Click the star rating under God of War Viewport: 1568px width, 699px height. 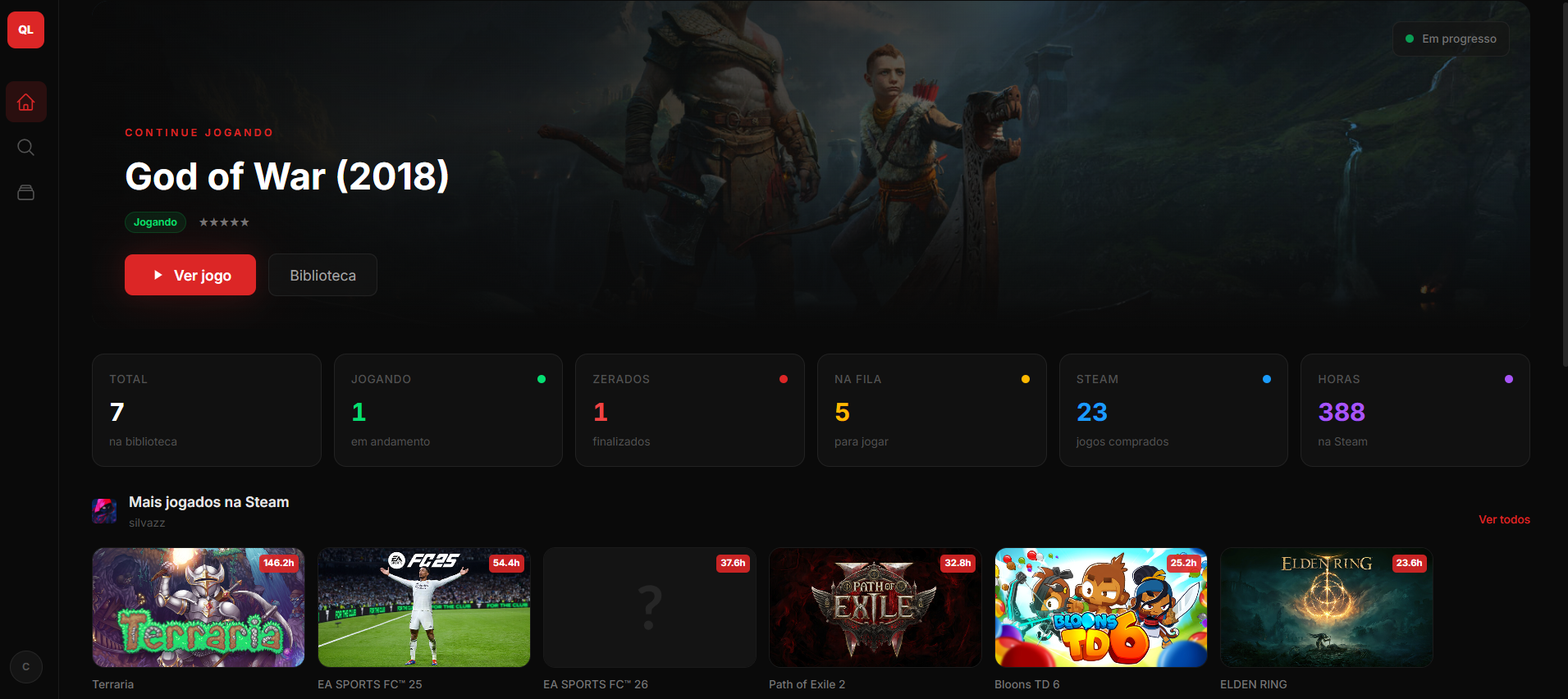pos(224,222)
